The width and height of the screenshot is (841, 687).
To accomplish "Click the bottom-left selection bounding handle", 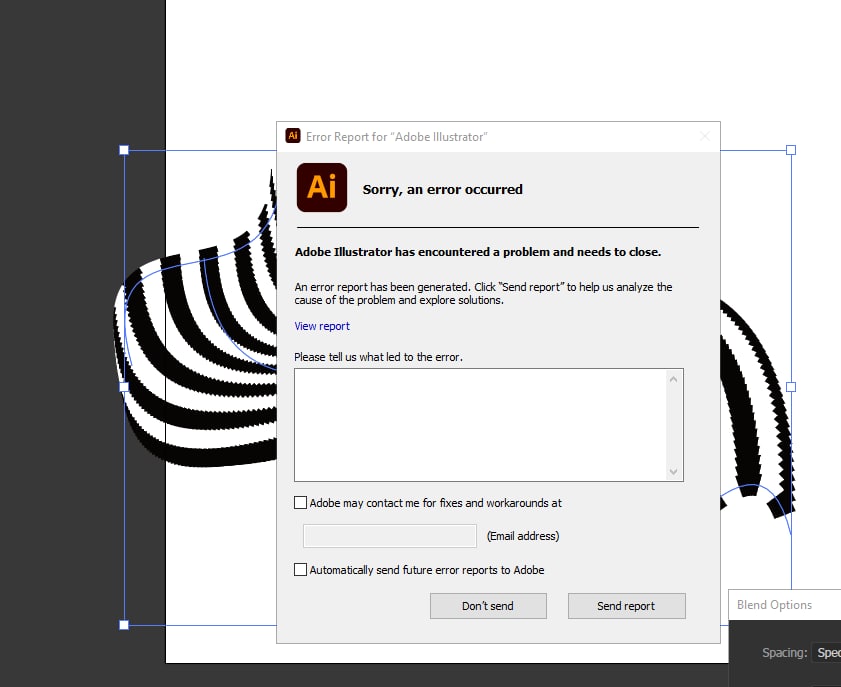I will coord(124,625).
